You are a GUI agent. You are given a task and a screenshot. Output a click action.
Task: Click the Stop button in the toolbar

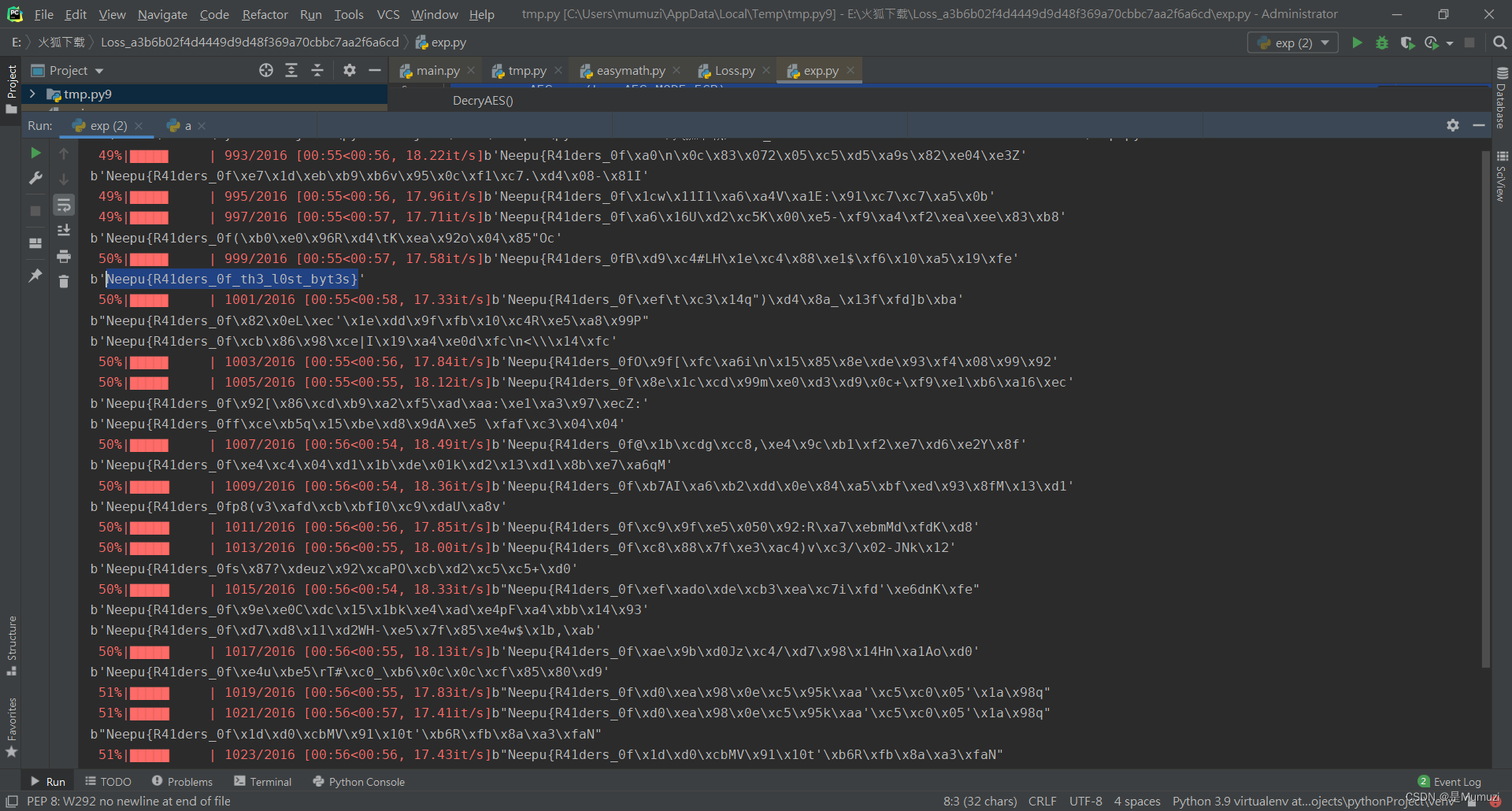pos(1469,43)
